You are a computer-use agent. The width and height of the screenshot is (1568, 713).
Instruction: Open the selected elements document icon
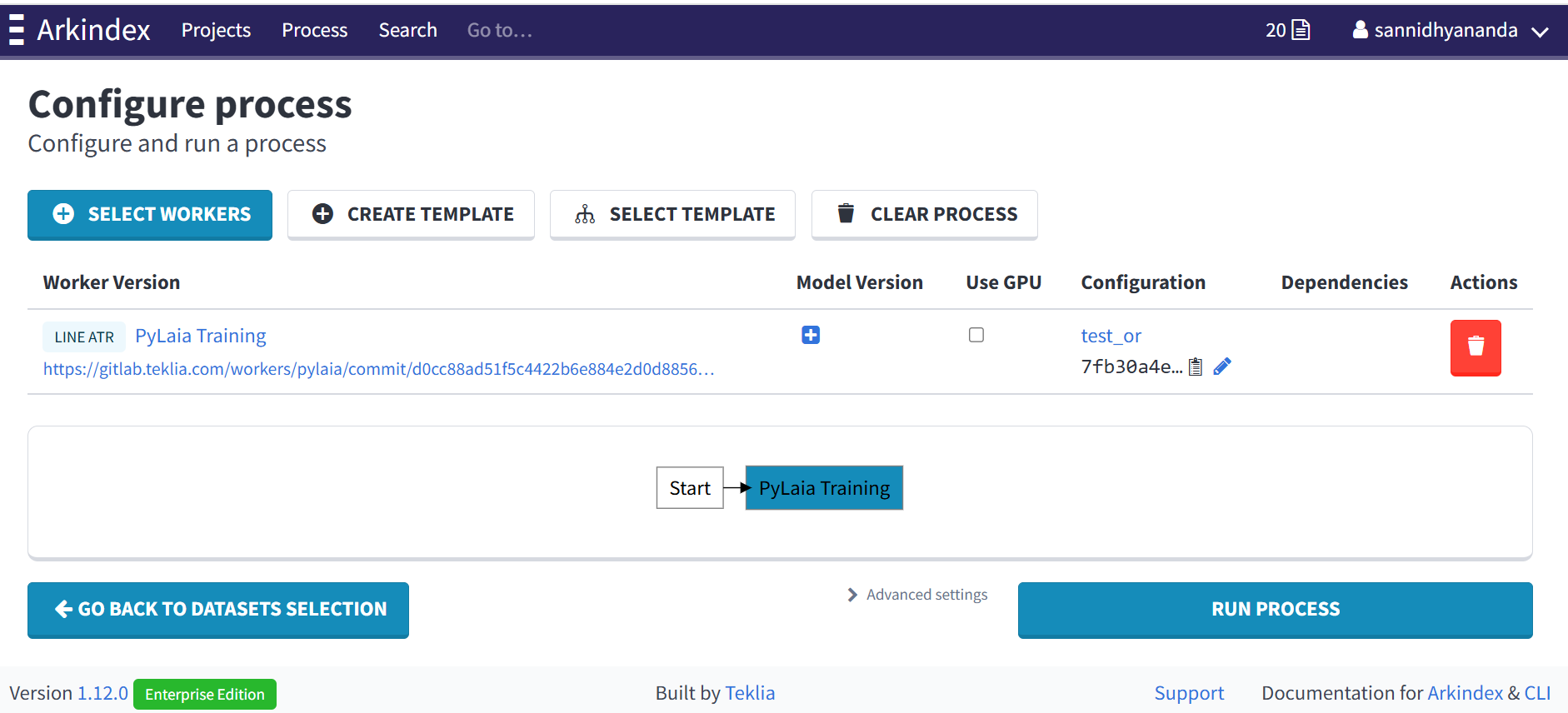pos(1300,30)
